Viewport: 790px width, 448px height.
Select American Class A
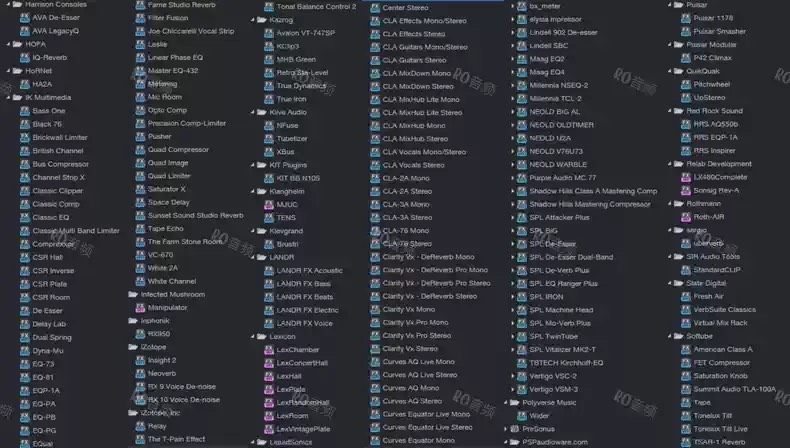point(723,349)
